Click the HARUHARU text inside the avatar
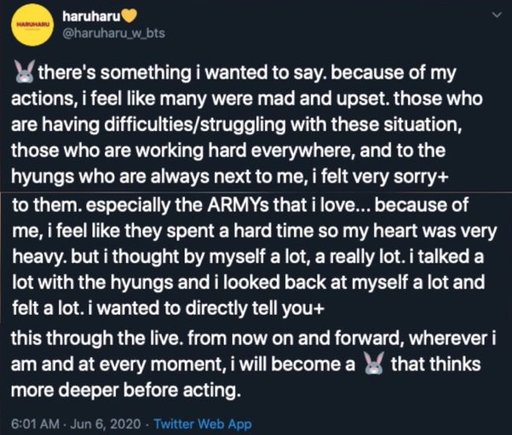This screenshot has width=512, height=435. tap(32, 25)
